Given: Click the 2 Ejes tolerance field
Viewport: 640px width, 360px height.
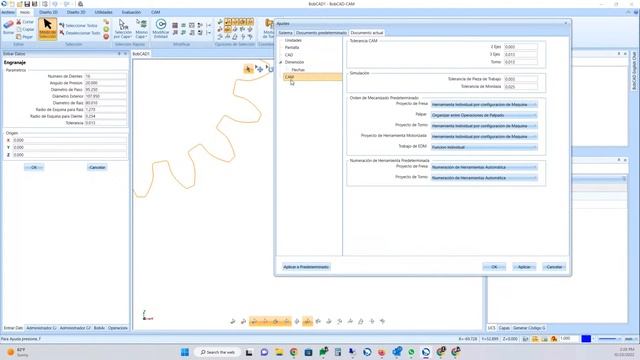Looking at the screenshot, I should [521, 47].
